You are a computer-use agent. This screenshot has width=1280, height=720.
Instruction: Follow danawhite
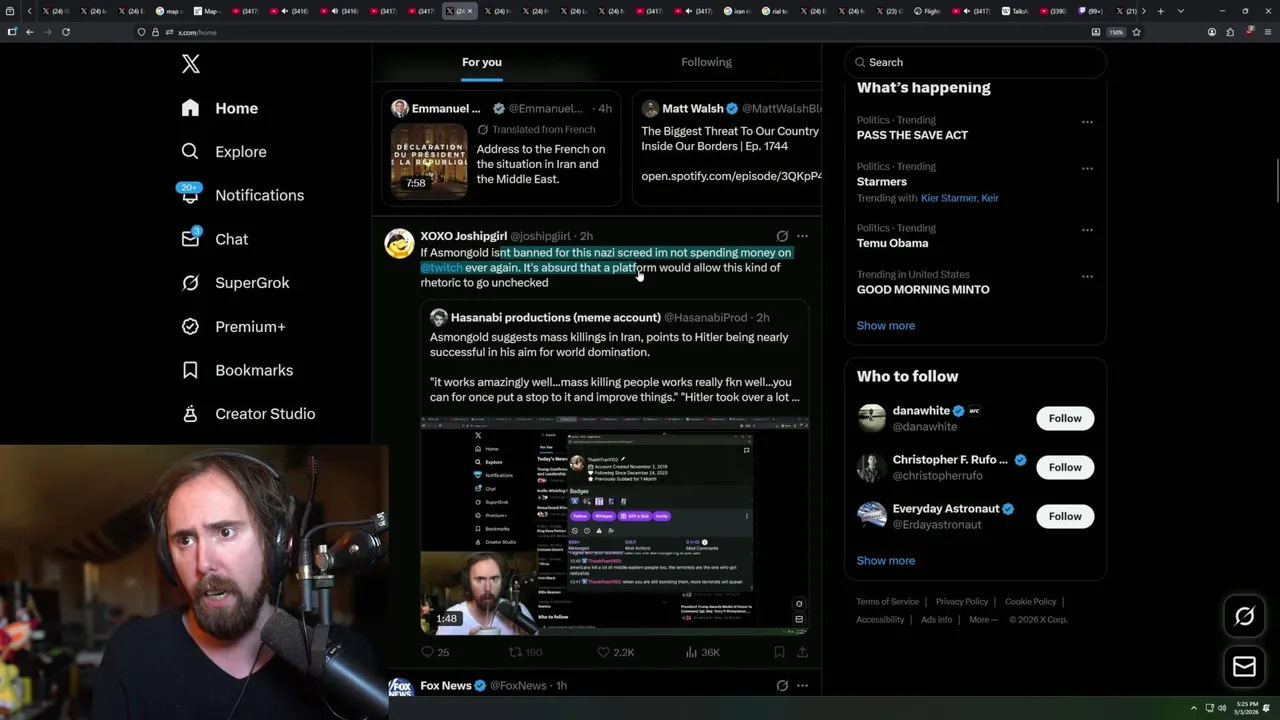tap(1065, 418)
